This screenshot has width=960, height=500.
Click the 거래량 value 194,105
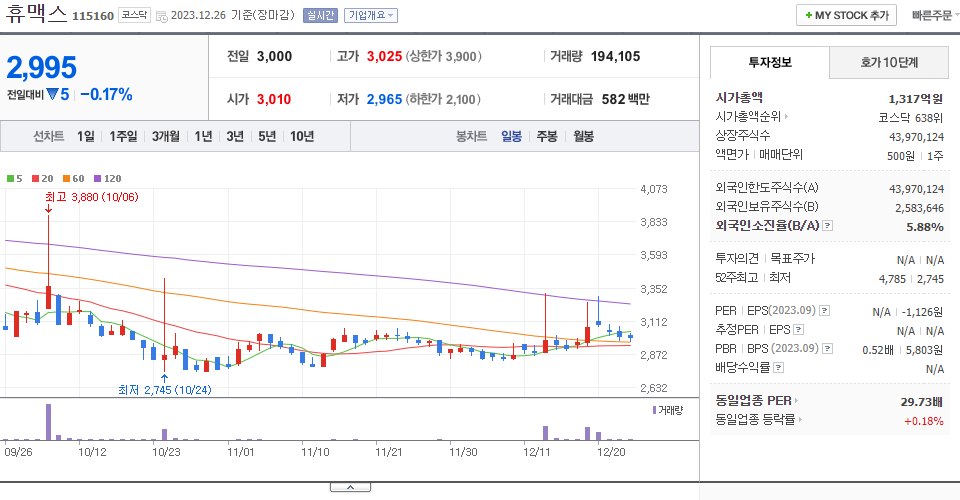pos(615,56)
